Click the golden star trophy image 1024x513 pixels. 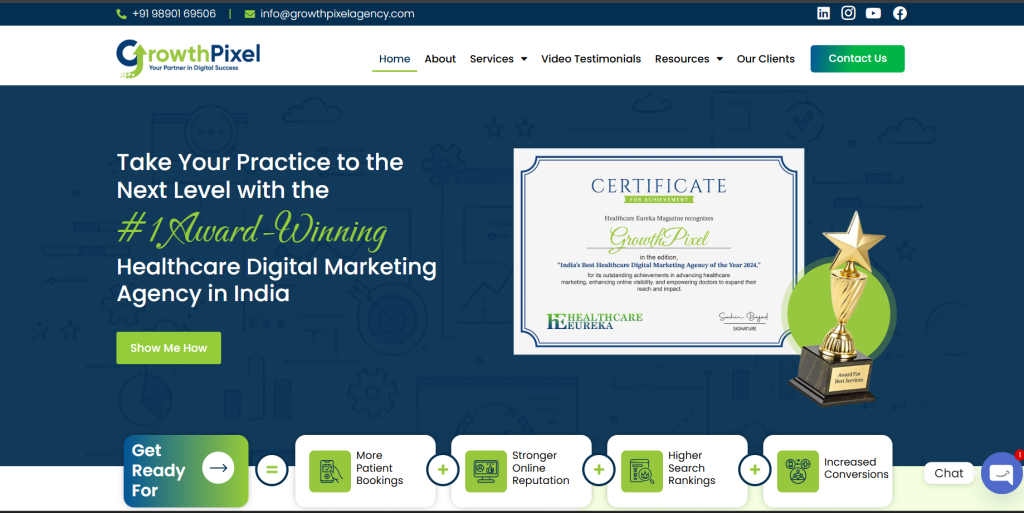click(840, 308)
